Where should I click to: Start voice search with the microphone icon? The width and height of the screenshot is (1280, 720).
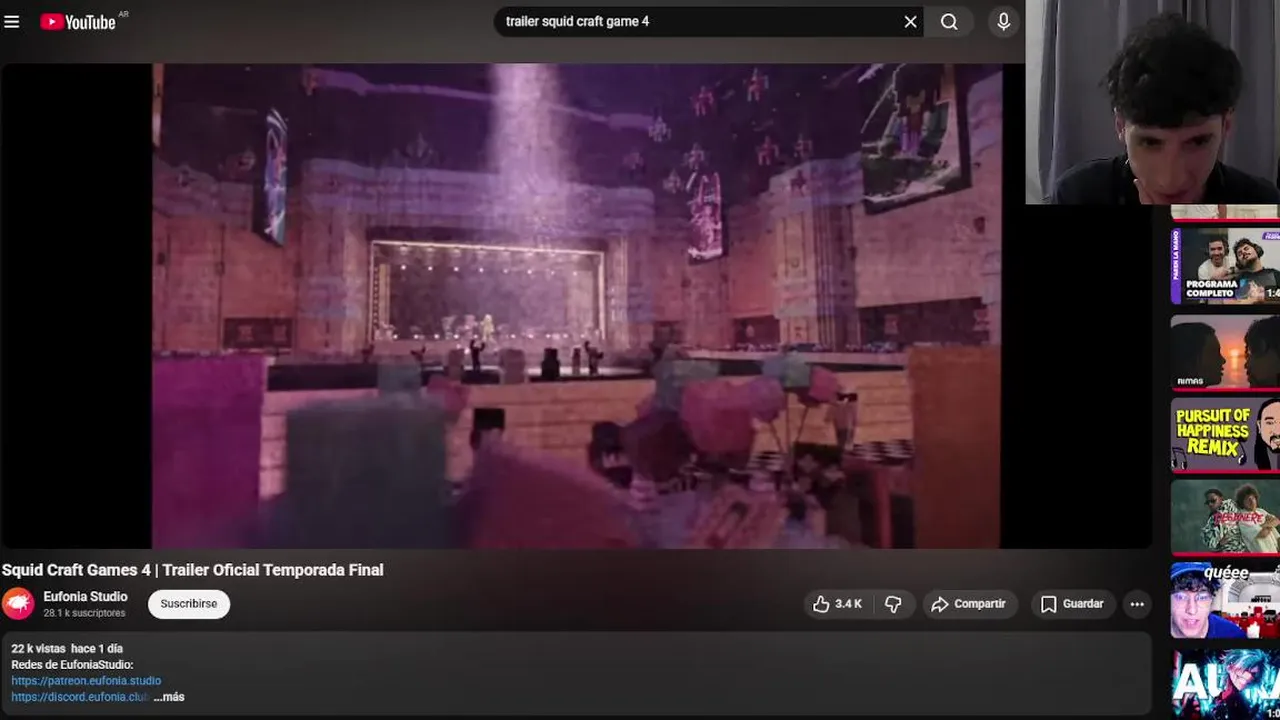click(x=1003, y=22)
